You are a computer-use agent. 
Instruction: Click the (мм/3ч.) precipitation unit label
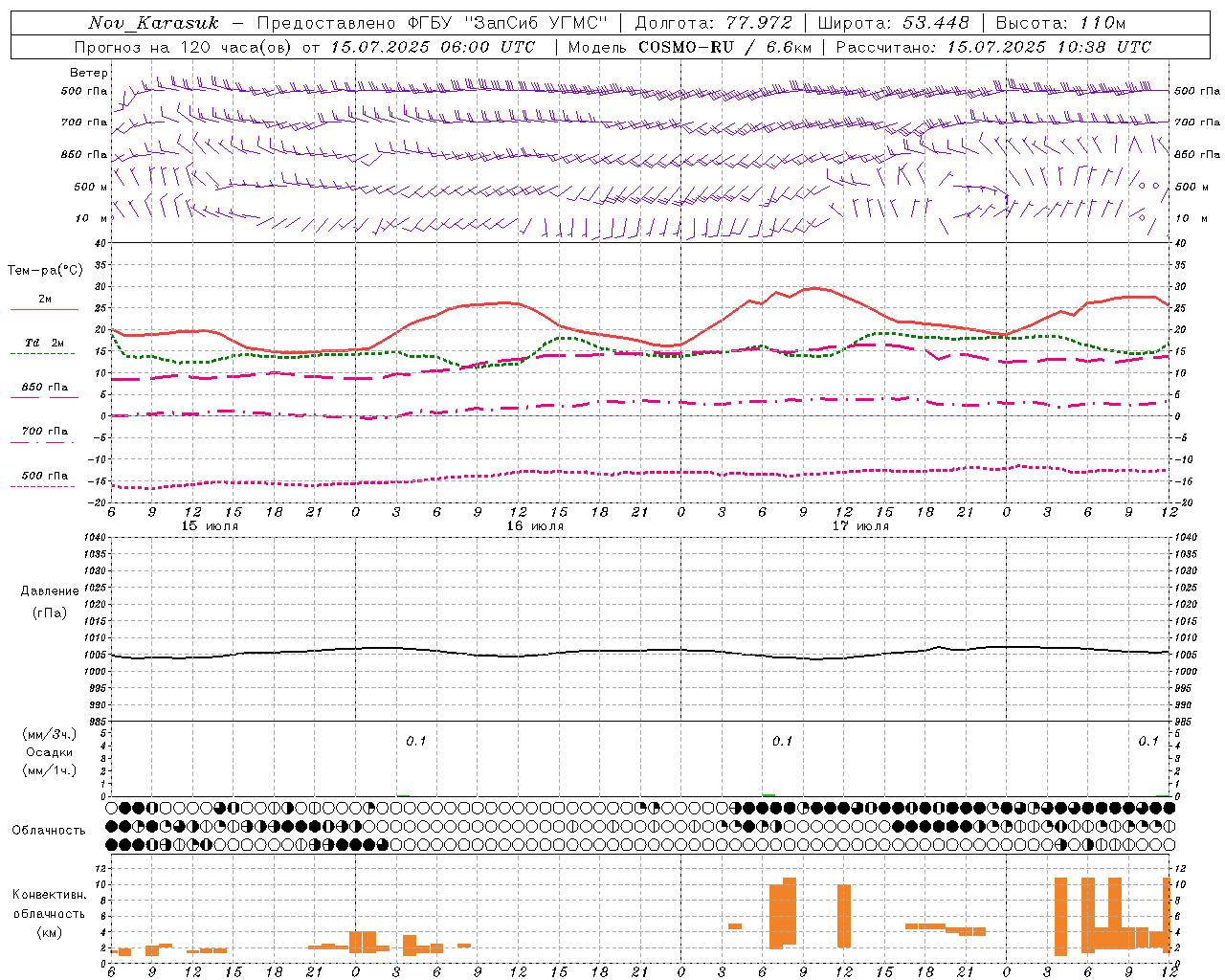50,734
